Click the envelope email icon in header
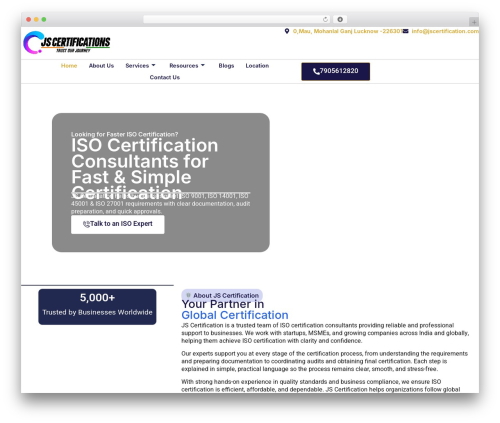Viewport: 500px width, 423px height. click(x=405, y=31)
